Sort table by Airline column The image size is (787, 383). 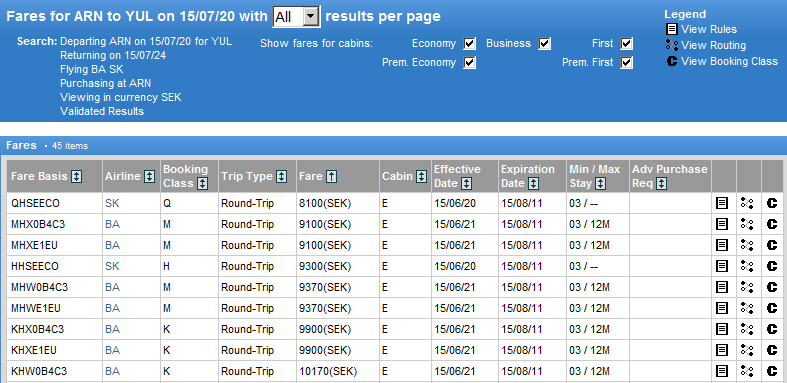pos(149,177)
